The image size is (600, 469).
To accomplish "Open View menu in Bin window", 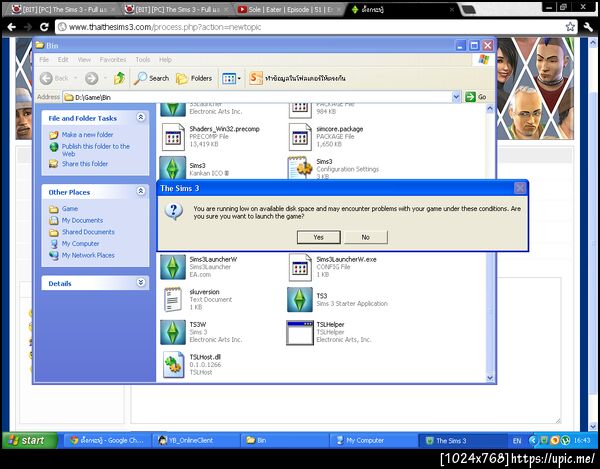I will pyautogui.click(x=84, y=60).
